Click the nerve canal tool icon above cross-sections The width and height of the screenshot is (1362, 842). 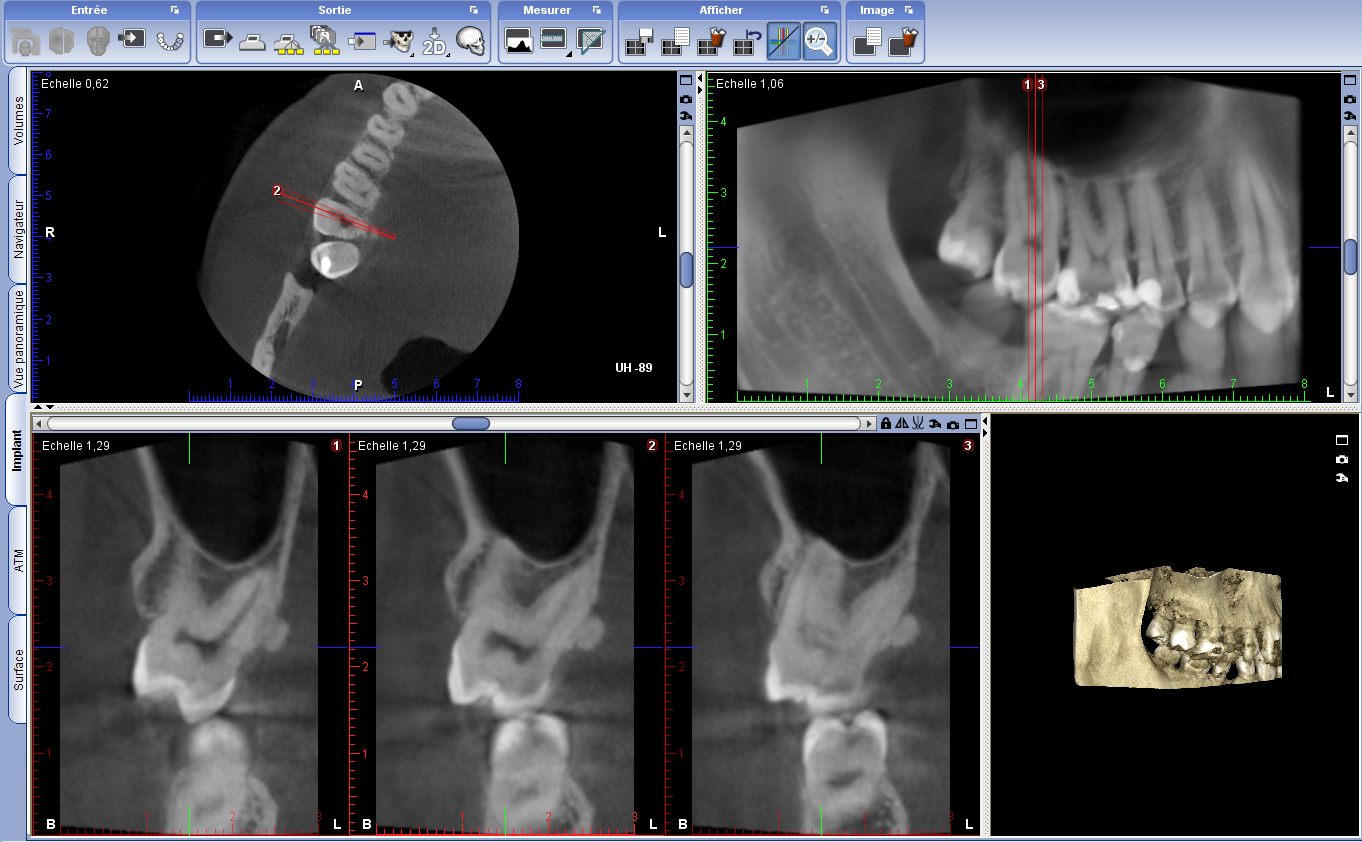917,424
